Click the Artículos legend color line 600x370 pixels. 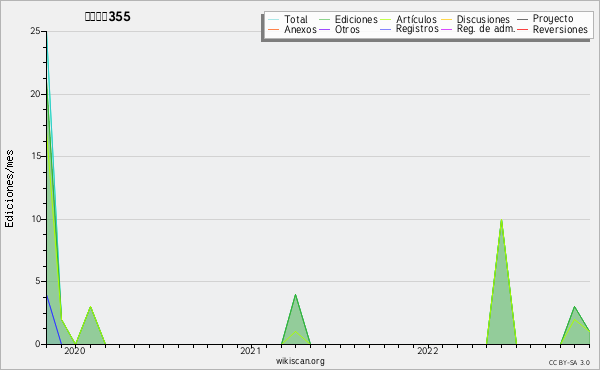tap(385, 19)
